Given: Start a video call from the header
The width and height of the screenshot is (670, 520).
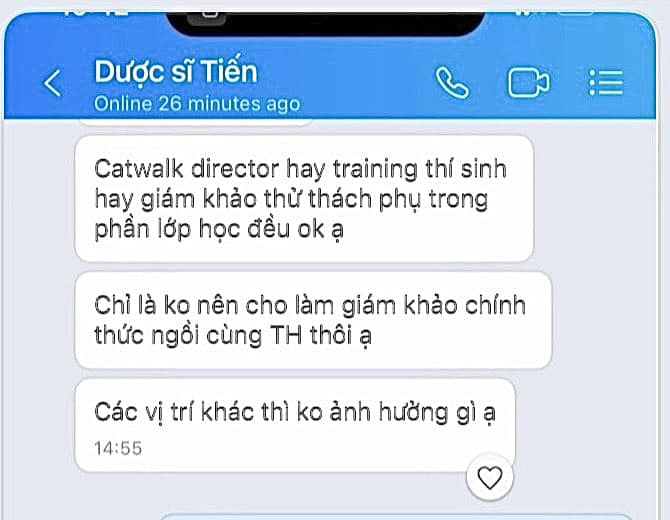Looking at the screenshot, I should 529,82.
